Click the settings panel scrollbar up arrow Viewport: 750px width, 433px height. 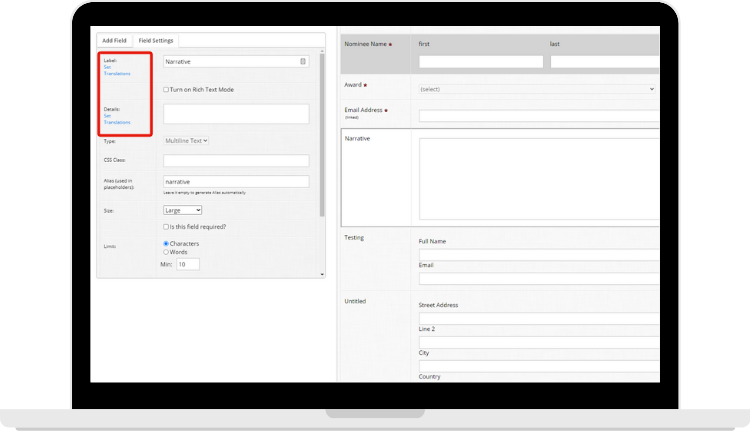click(x=322, y=51)
